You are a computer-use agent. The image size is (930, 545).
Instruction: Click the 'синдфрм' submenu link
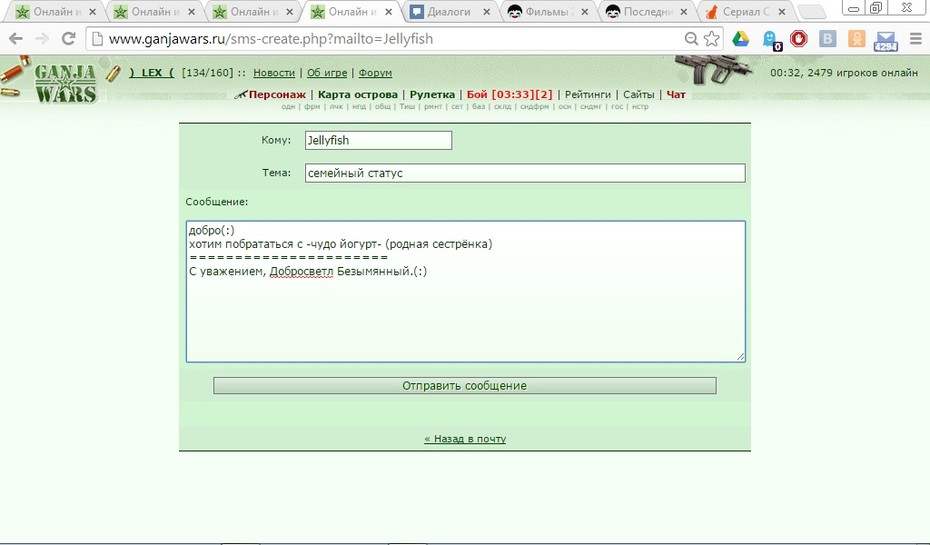[535, 107]
